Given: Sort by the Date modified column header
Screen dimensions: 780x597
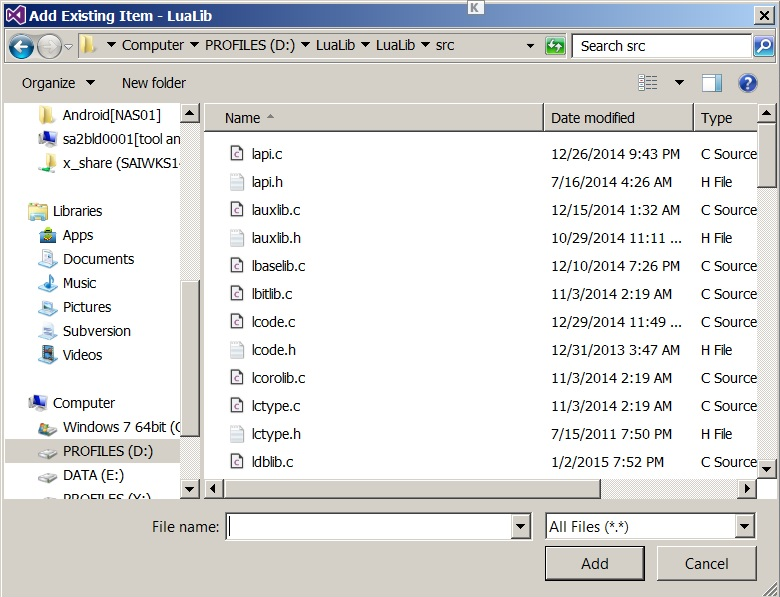Looking at the screenshot, I should coord(618,118).
